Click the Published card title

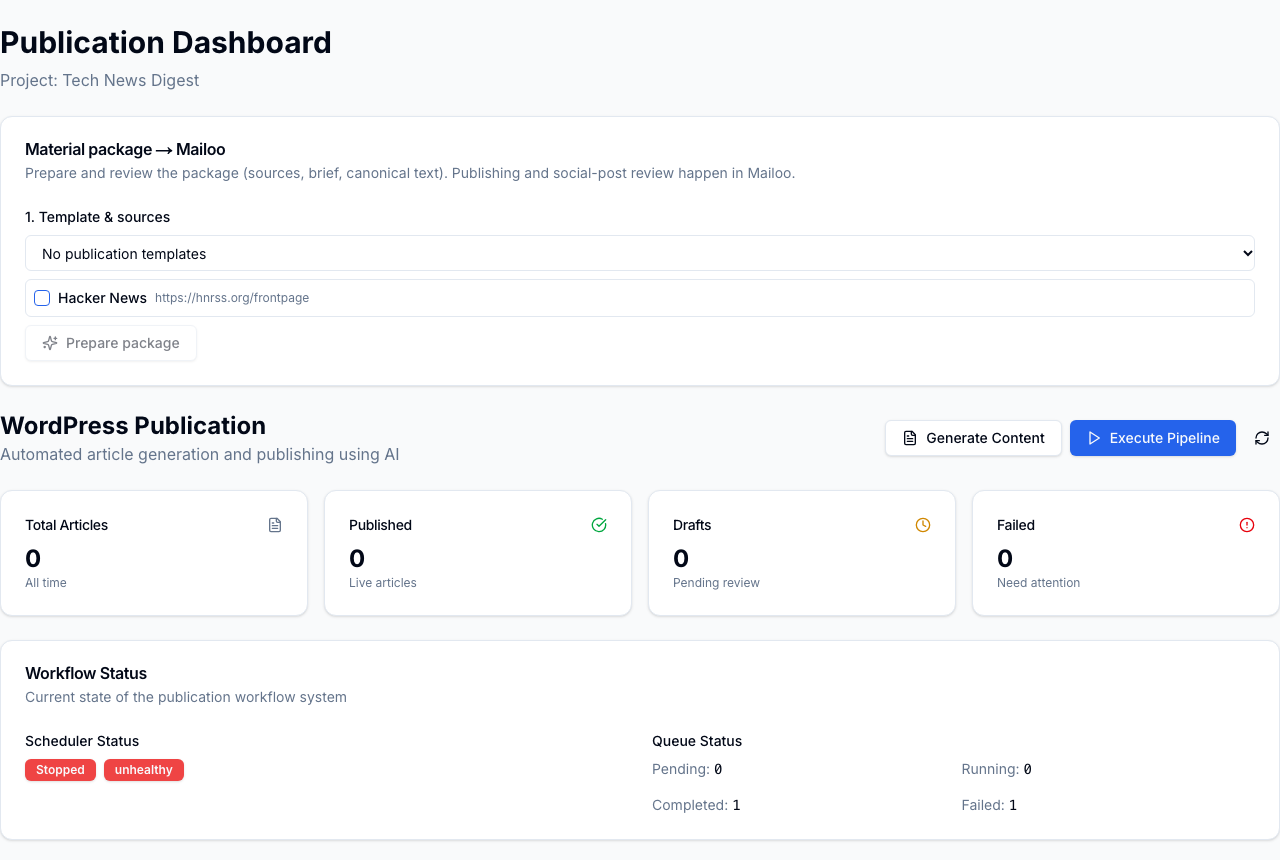pyautogui.click(x=380, y=525)
